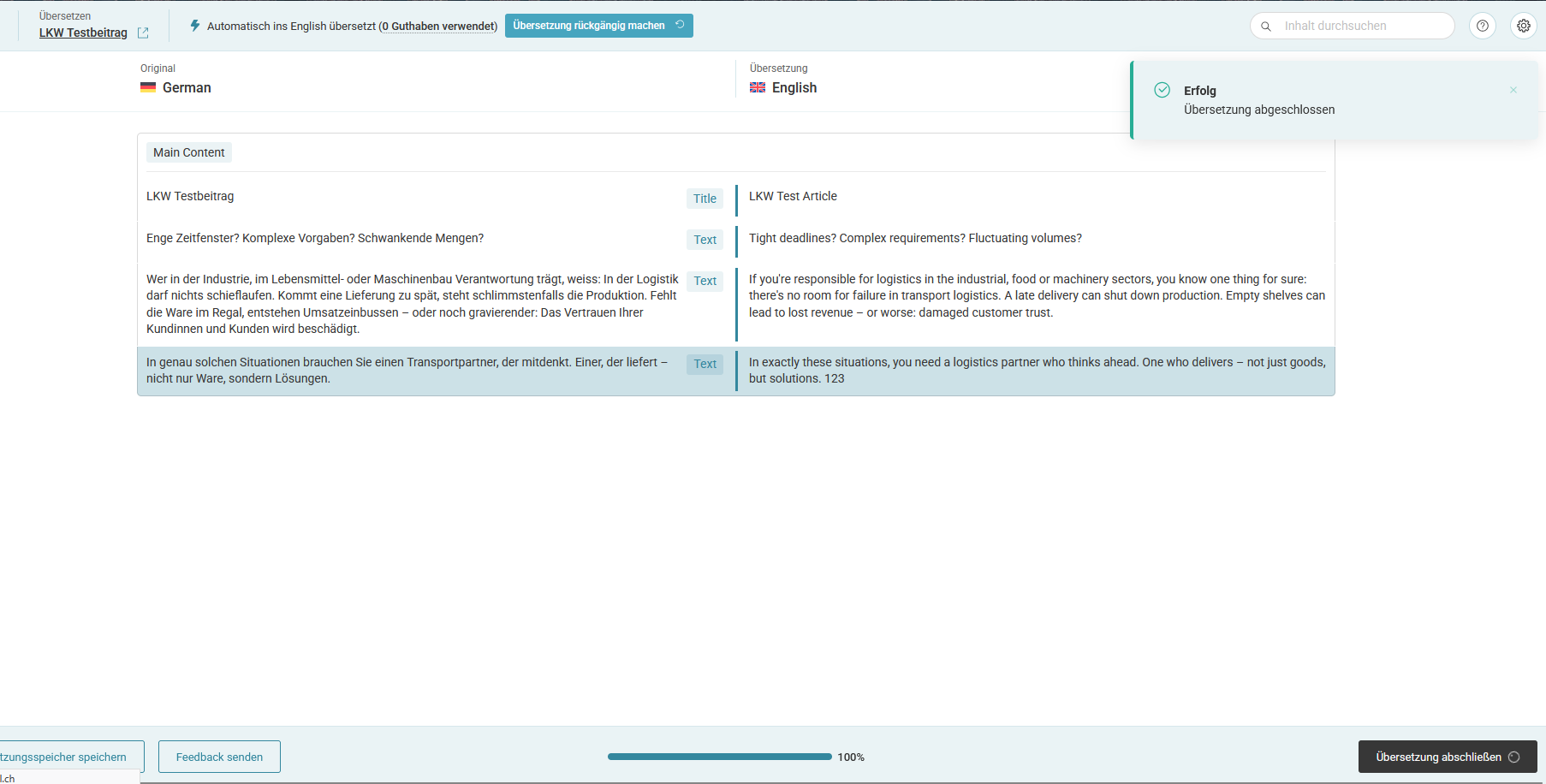Click Feedback senden button

point(219,757)
